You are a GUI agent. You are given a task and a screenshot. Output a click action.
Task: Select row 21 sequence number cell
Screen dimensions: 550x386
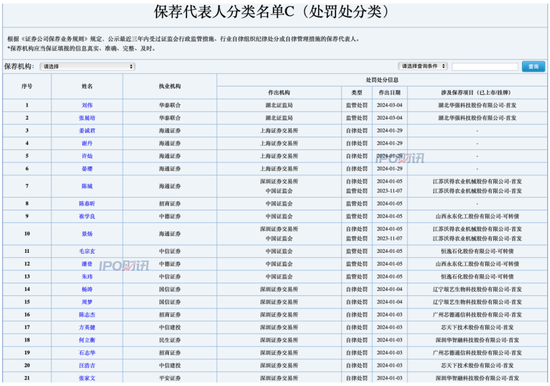(27, 378)
